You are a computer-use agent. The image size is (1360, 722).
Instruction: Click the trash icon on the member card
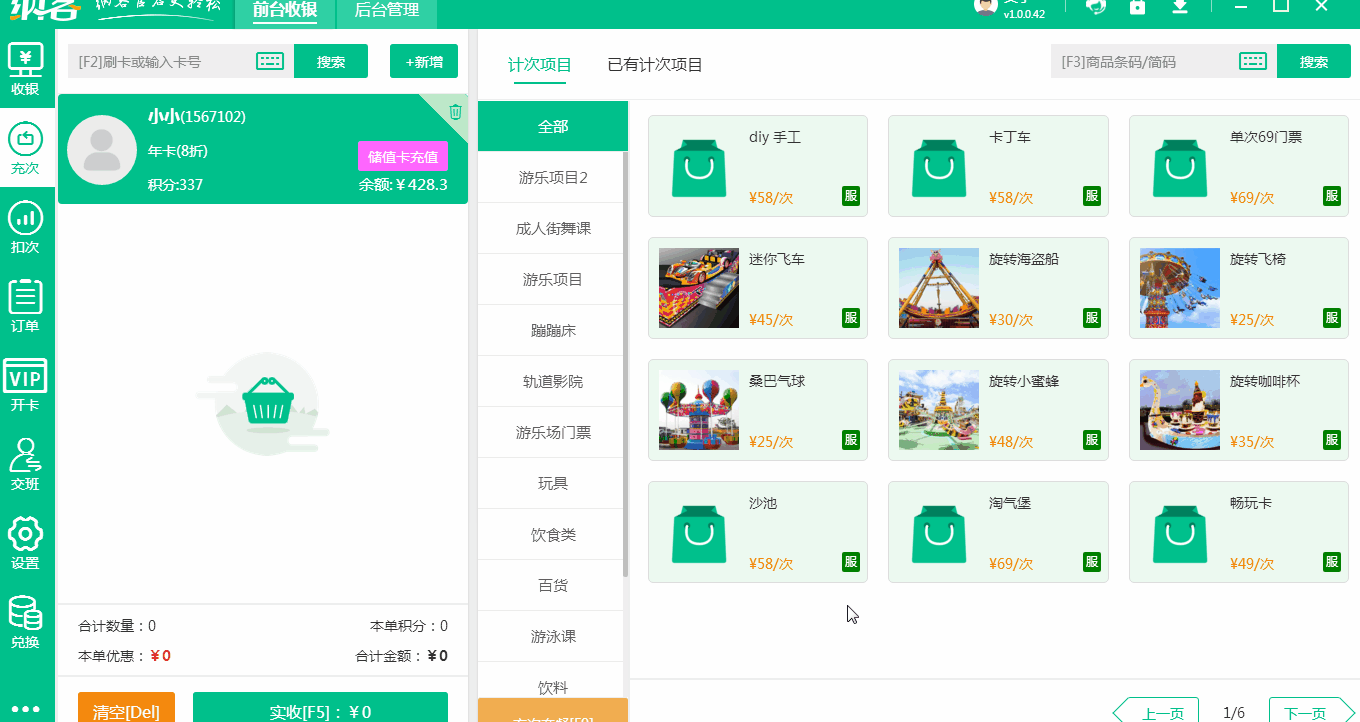click(x=455, y=113)
